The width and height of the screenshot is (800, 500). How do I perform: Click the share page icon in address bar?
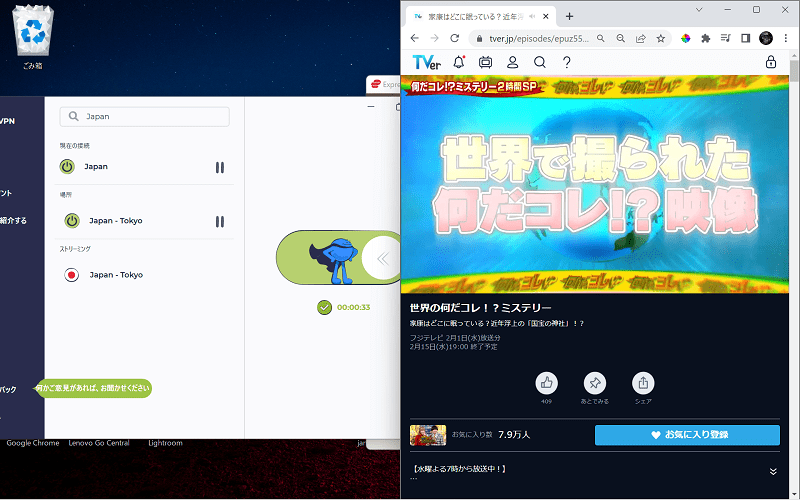640,38
